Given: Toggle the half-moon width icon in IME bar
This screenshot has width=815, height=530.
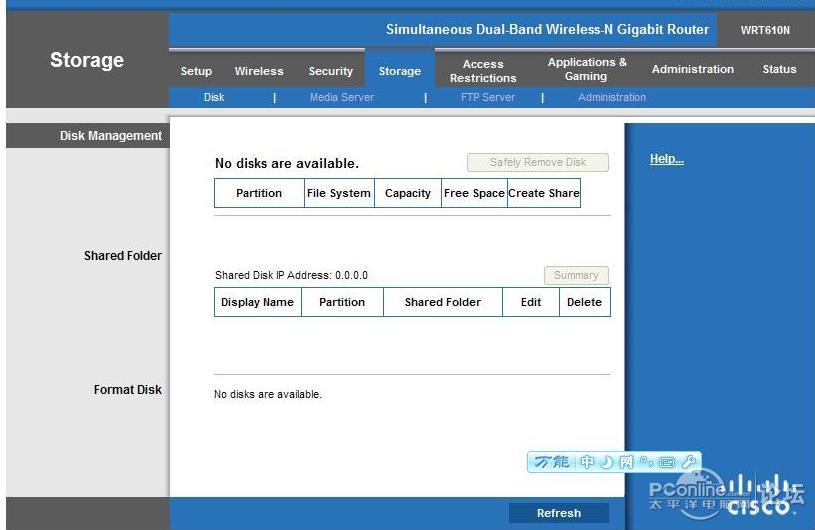Looking at the screenshot, I should pos(607,461).
